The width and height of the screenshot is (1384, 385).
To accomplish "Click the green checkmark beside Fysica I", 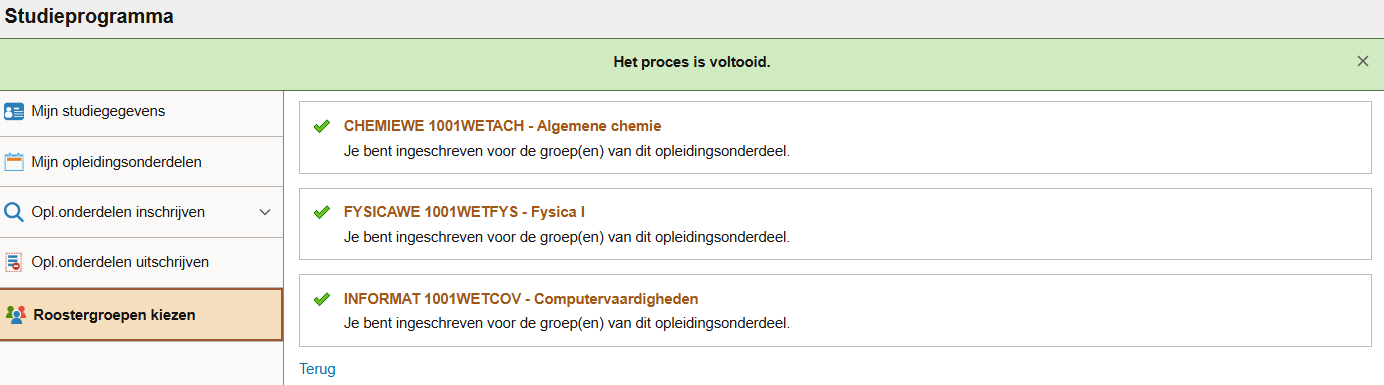I will point(321,212).
